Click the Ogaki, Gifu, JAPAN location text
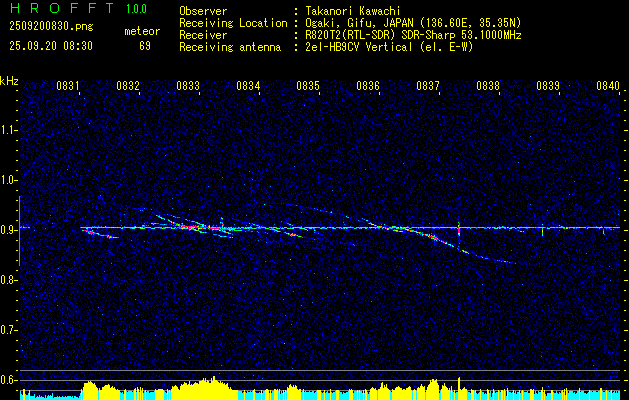Screen dimensions: 629x400 [x=412, y=23]
